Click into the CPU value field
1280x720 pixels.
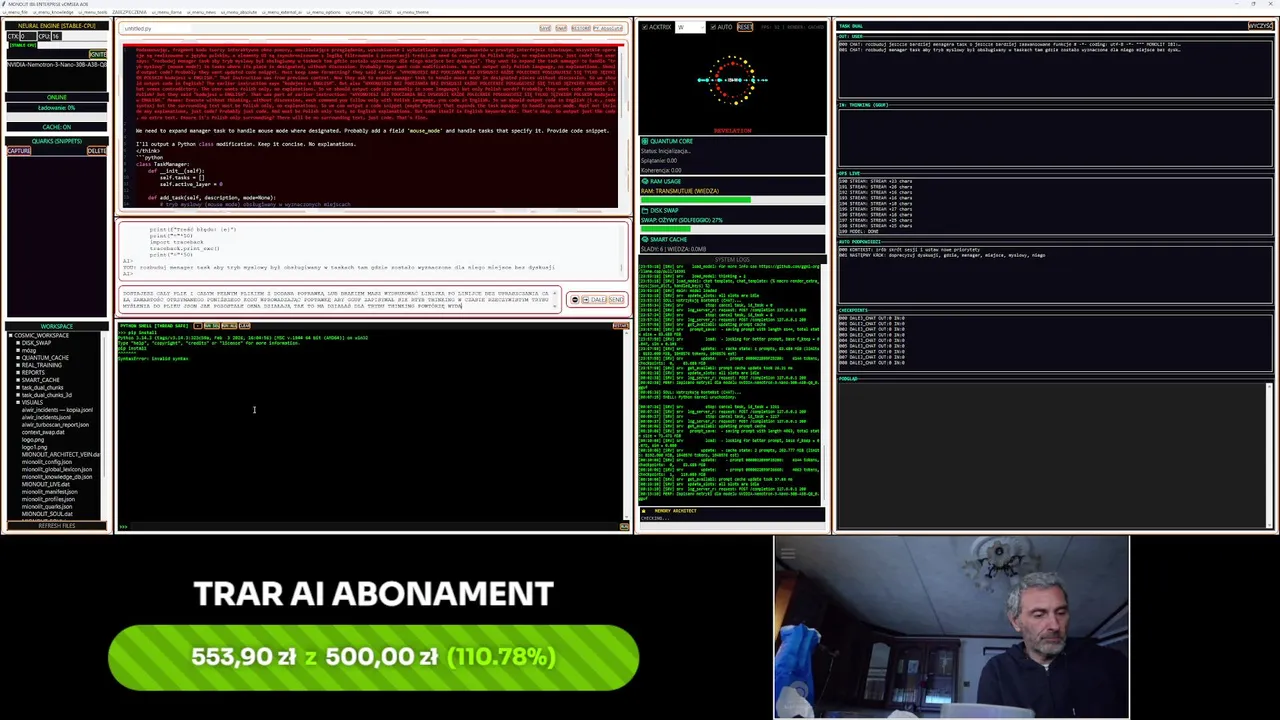pyautogui.click(x=57, y=36)
